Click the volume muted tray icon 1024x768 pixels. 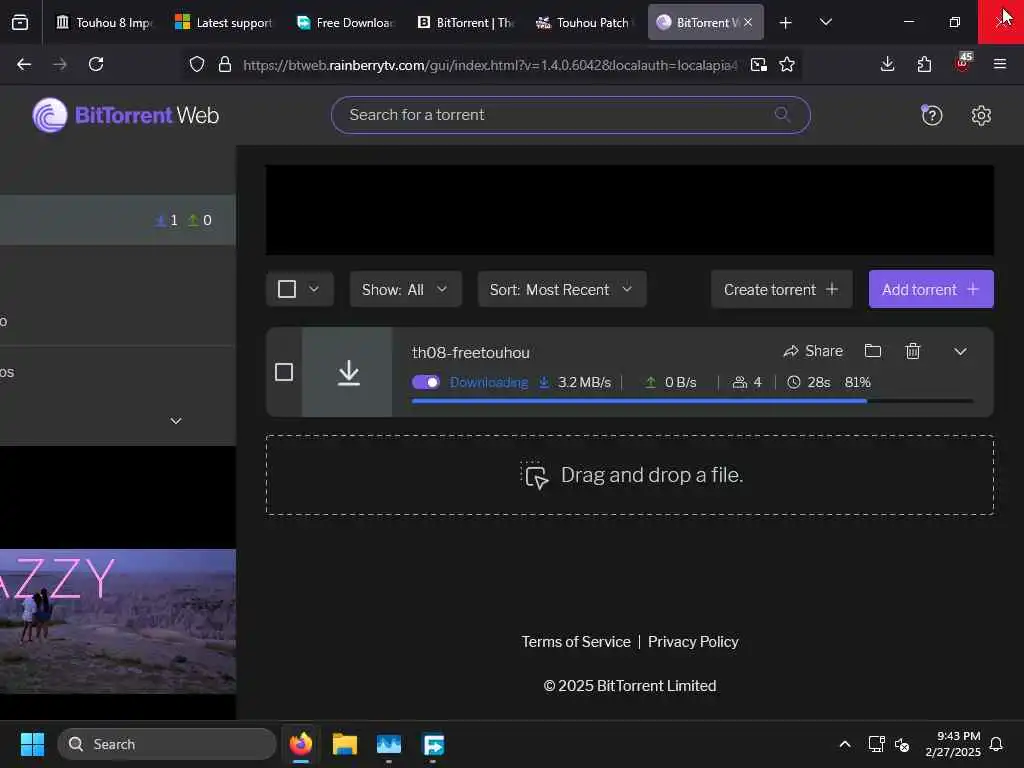tap(902, 744)
